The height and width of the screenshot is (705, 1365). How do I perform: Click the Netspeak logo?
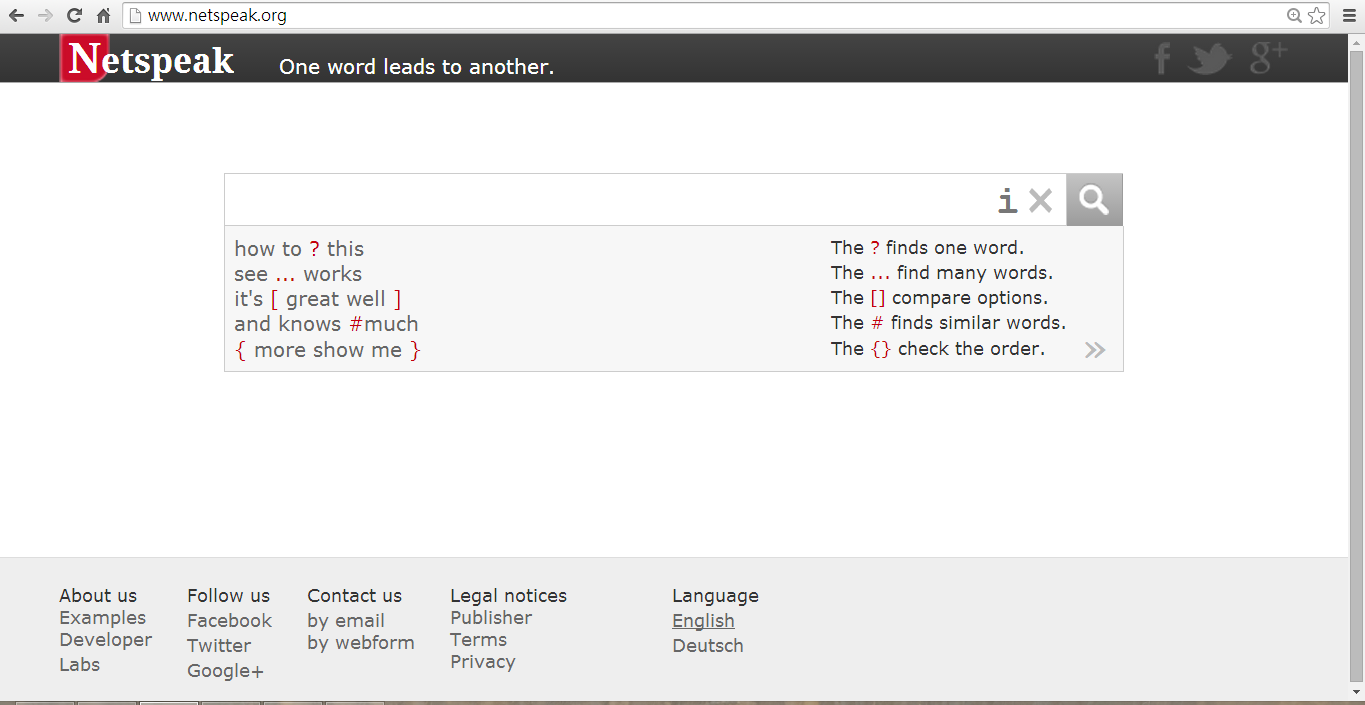150,60
